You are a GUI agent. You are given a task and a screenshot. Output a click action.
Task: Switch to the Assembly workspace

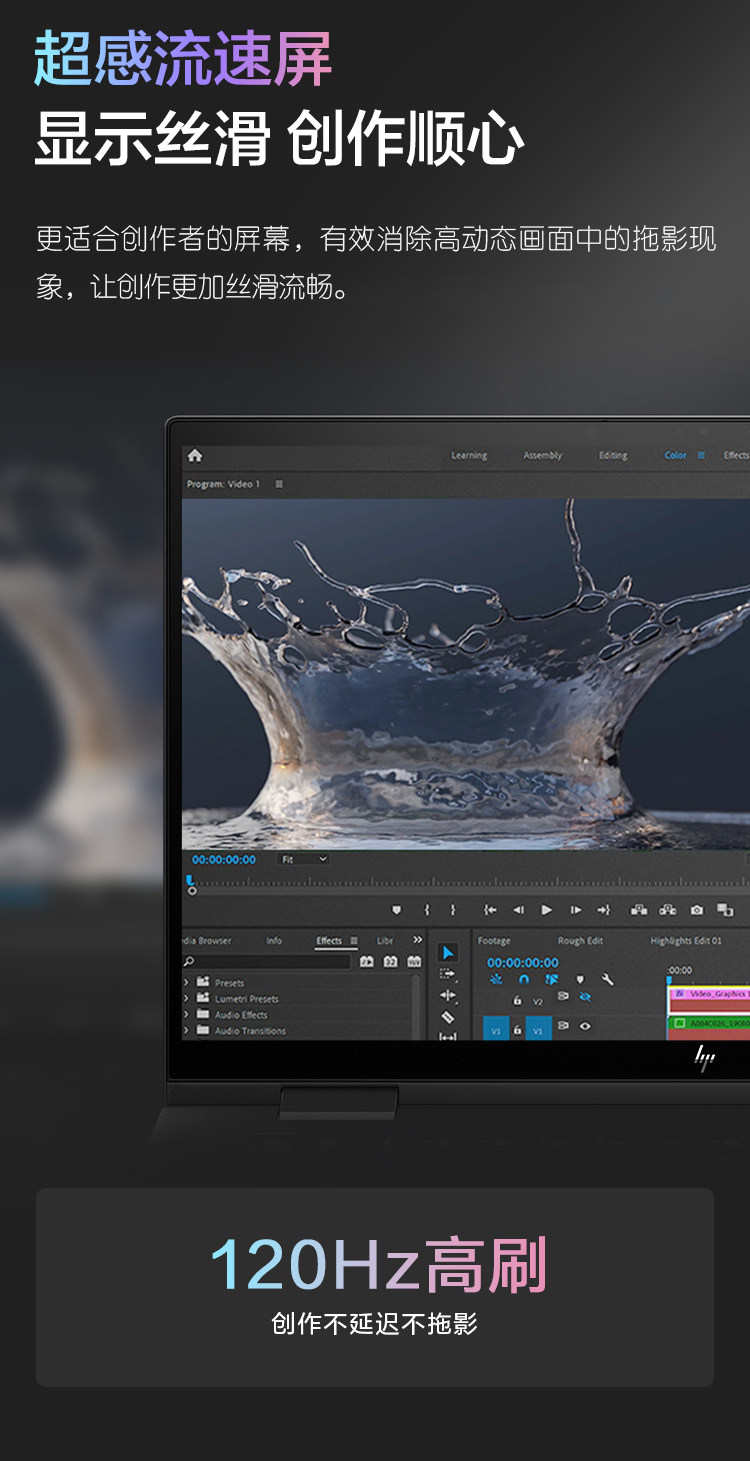543,456
